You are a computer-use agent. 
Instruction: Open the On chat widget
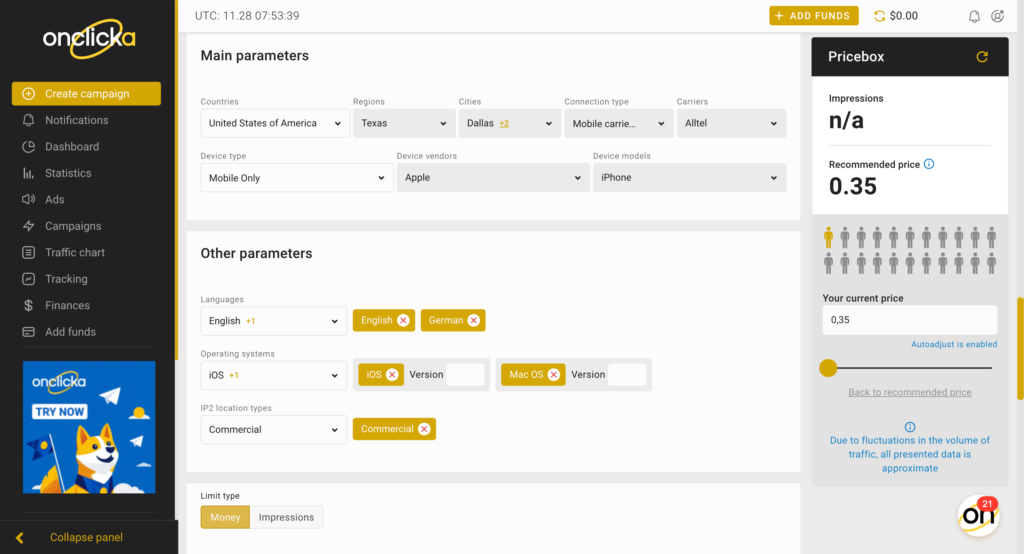[x=978, y=515]
